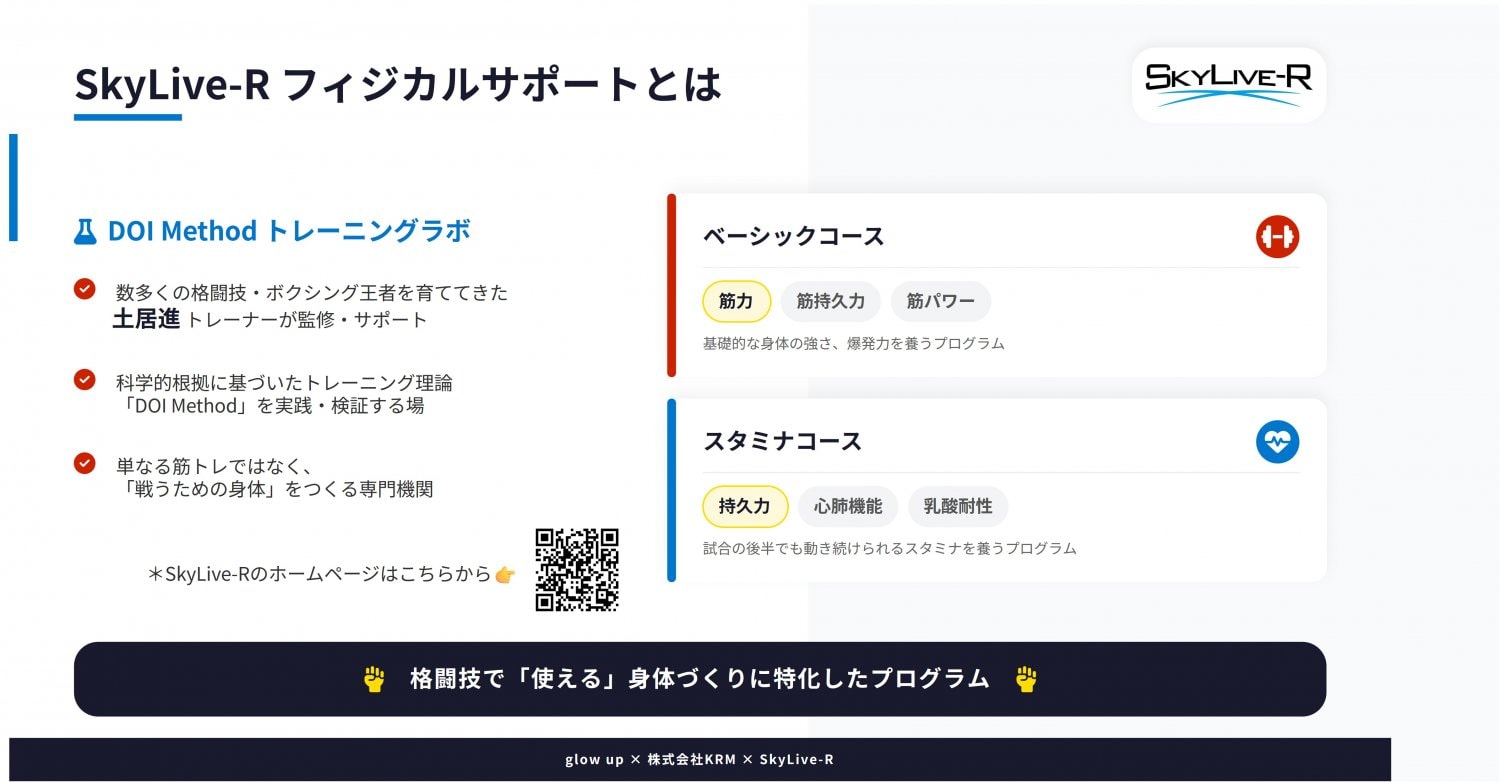Select the 筋持久力 tag

(x=830, y=301)
